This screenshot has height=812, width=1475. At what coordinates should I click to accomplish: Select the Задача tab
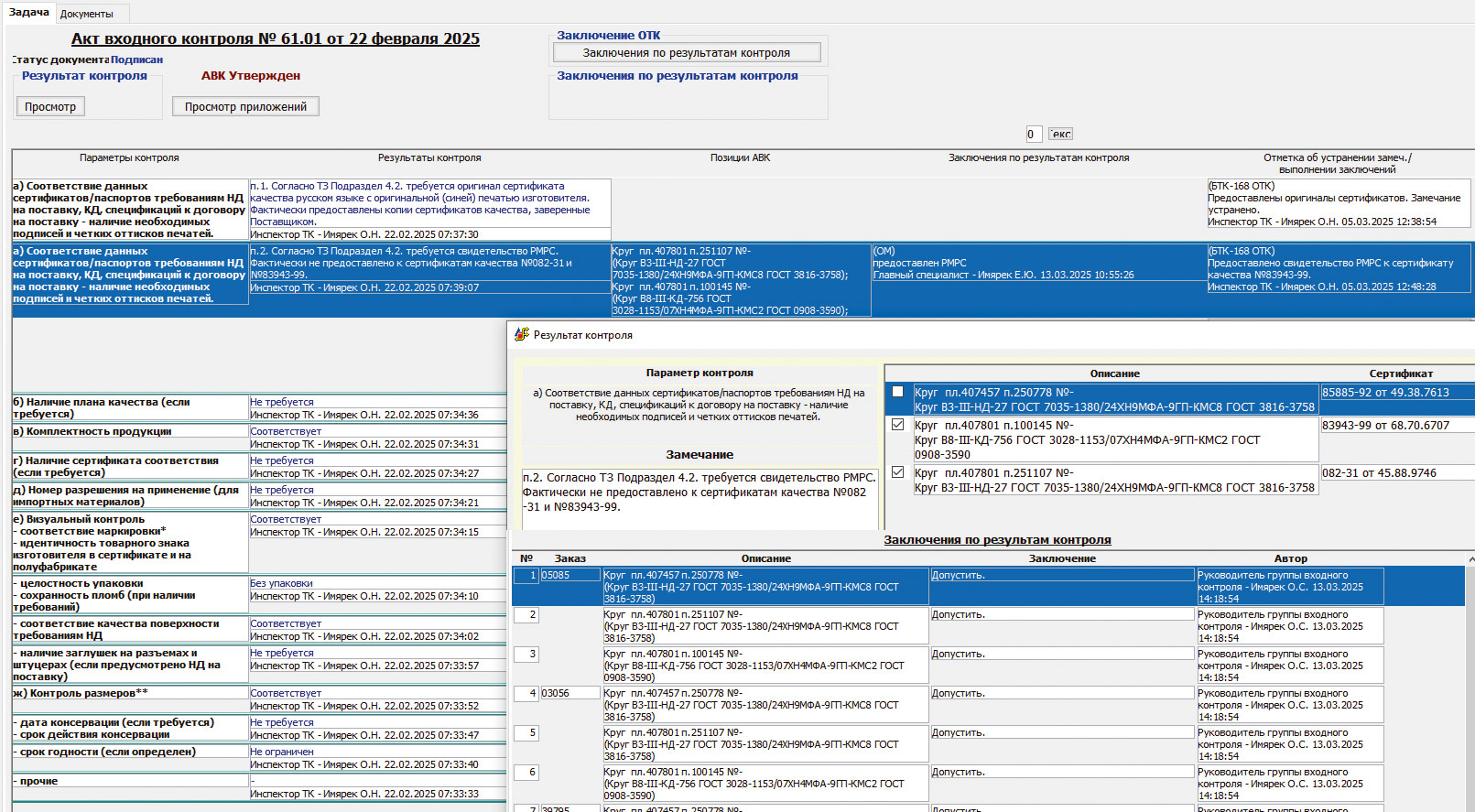(29, 13)
